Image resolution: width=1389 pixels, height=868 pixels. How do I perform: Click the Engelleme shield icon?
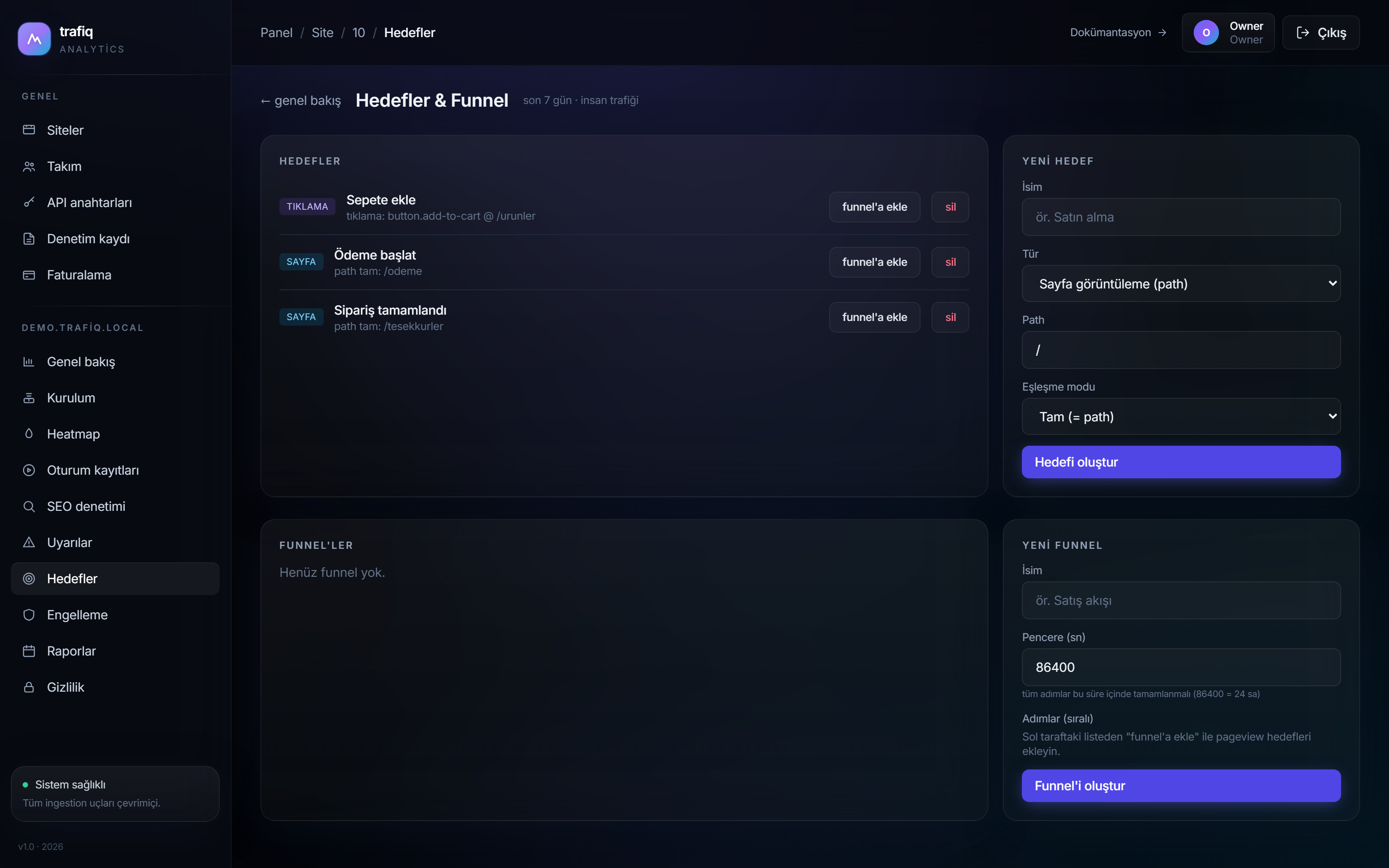(28, 615)
